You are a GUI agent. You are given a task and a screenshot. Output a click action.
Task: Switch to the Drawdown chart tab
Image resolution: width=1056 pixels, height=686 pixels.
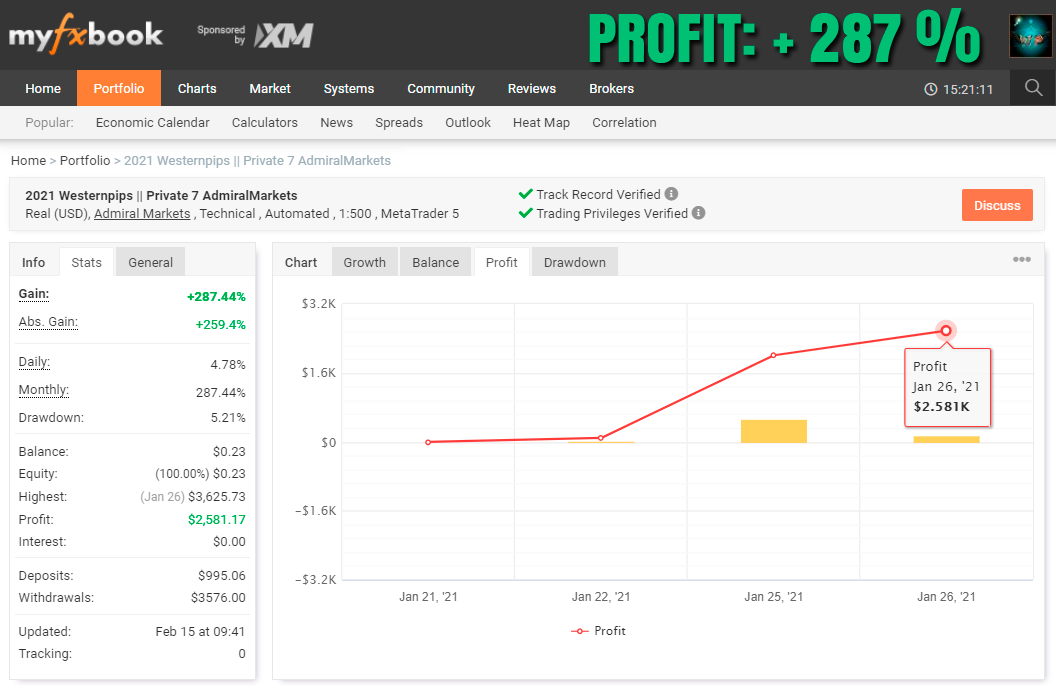pyautogui.click(x=574, y=262)
